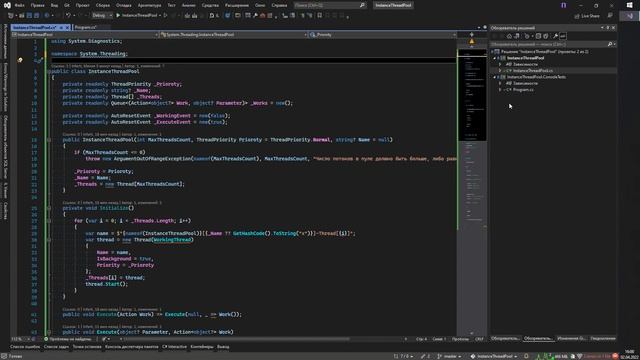Open the Точки останова tab
Image resolution: width=640 pixels, height=360 pixels.
(87, 347)
